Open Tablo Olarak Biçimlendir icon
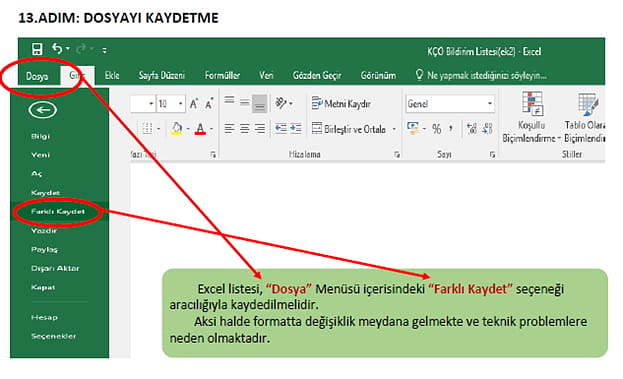 point(585,118)
